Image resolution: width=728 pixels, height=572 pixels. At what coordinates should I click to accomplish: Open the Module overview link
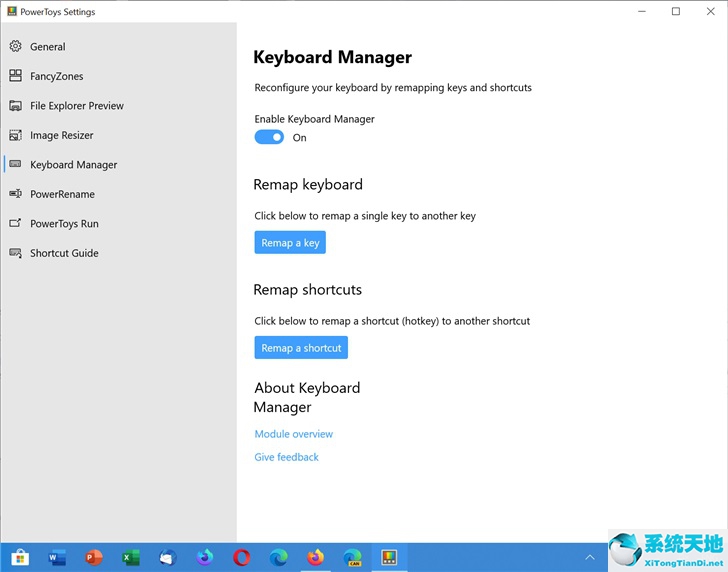293,434
